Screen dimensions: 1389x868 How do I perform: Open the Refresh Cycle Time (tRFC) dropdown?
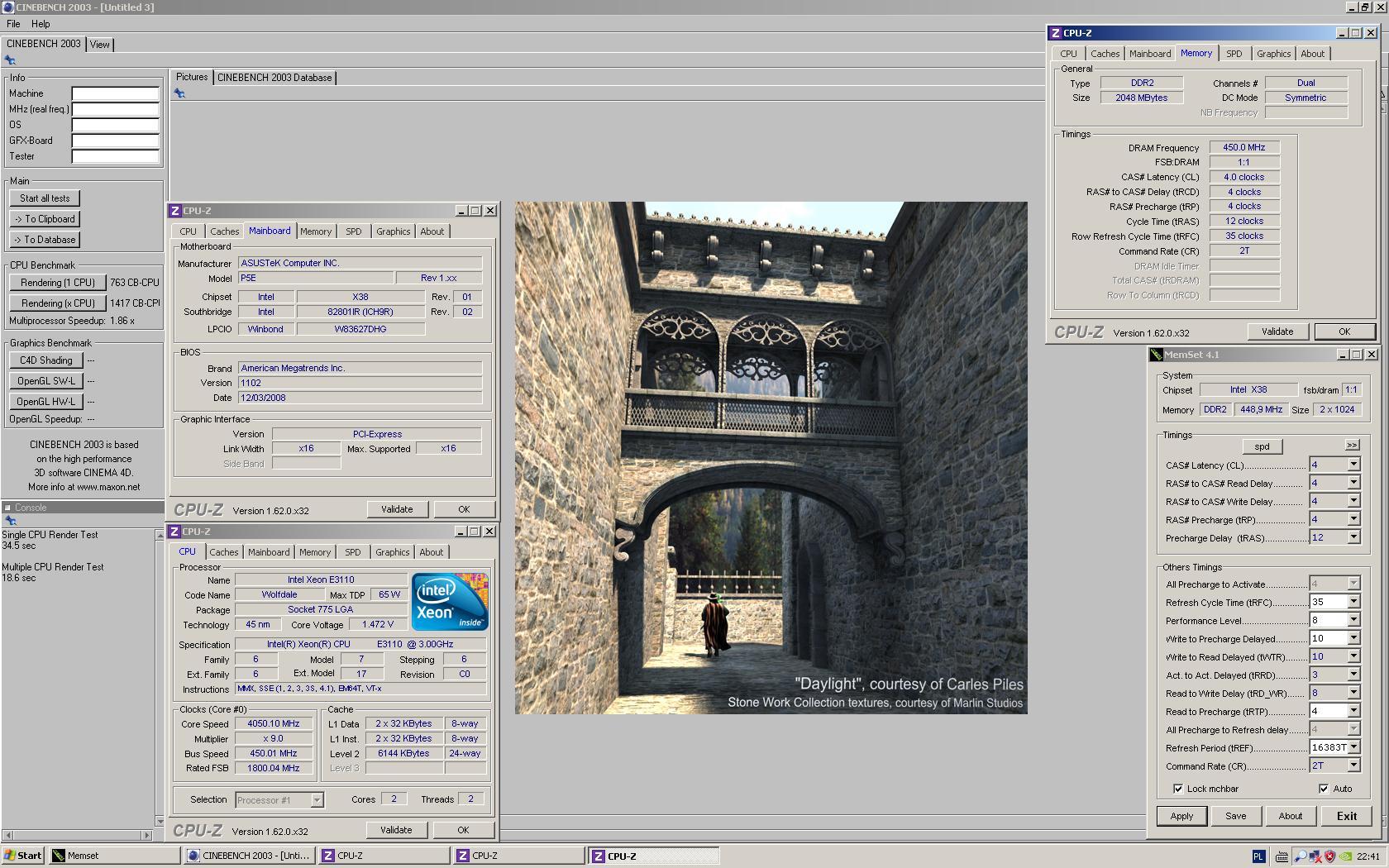pos(1353,602)
